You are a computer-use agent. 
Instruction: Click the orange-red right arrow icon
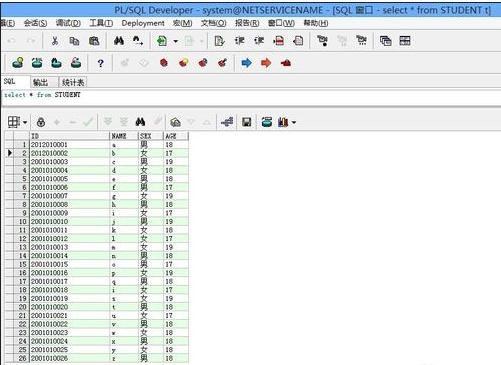coord(266,63)
